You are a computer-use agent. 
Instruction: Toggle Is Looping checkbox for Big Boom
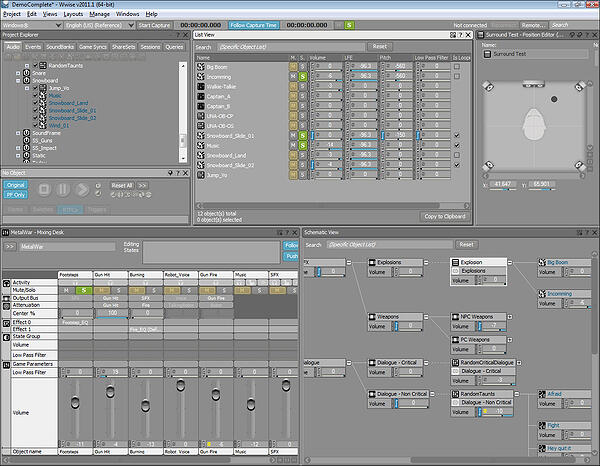[x=457, y=67]
